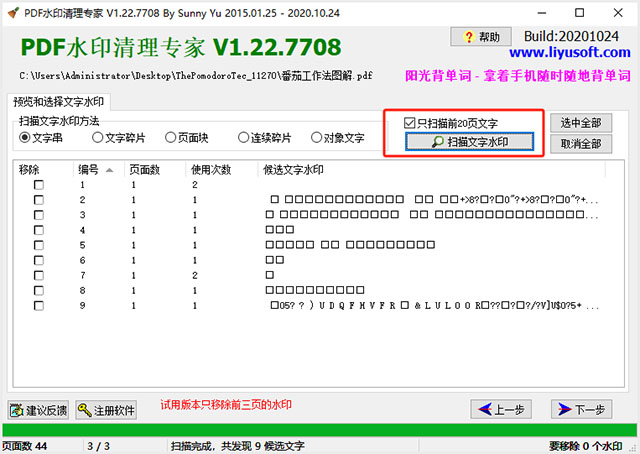Switch to 预览和选择文字水印 tab
Screen dimensions: 640x454
pyautogui.click(x=58, y=102)
